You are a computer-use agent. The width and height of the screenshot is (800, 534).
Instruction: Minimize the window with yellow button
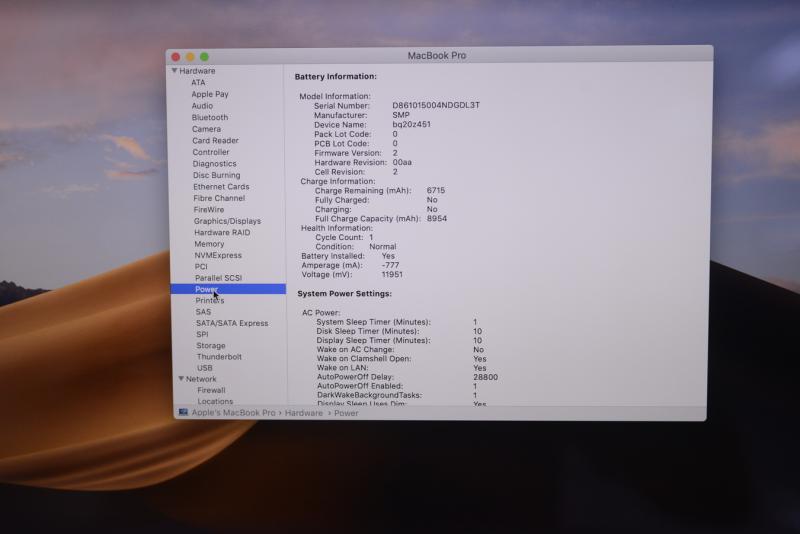[190, 57]
